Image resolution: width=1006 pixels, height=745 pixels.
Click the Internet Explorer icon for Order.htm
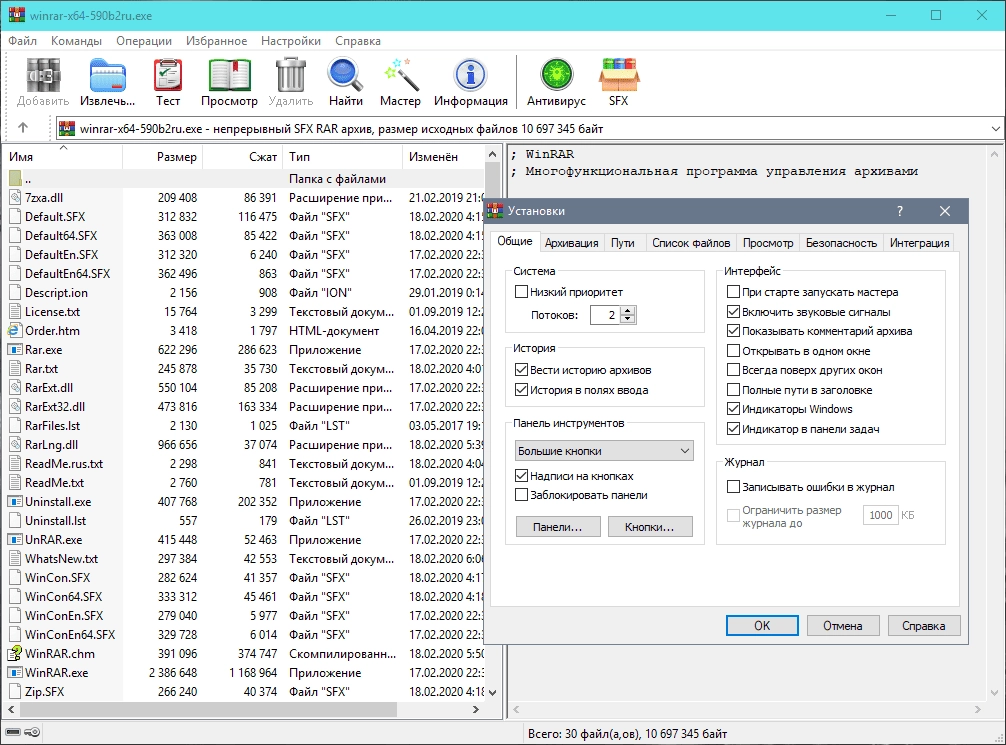[x=15, y=330]
